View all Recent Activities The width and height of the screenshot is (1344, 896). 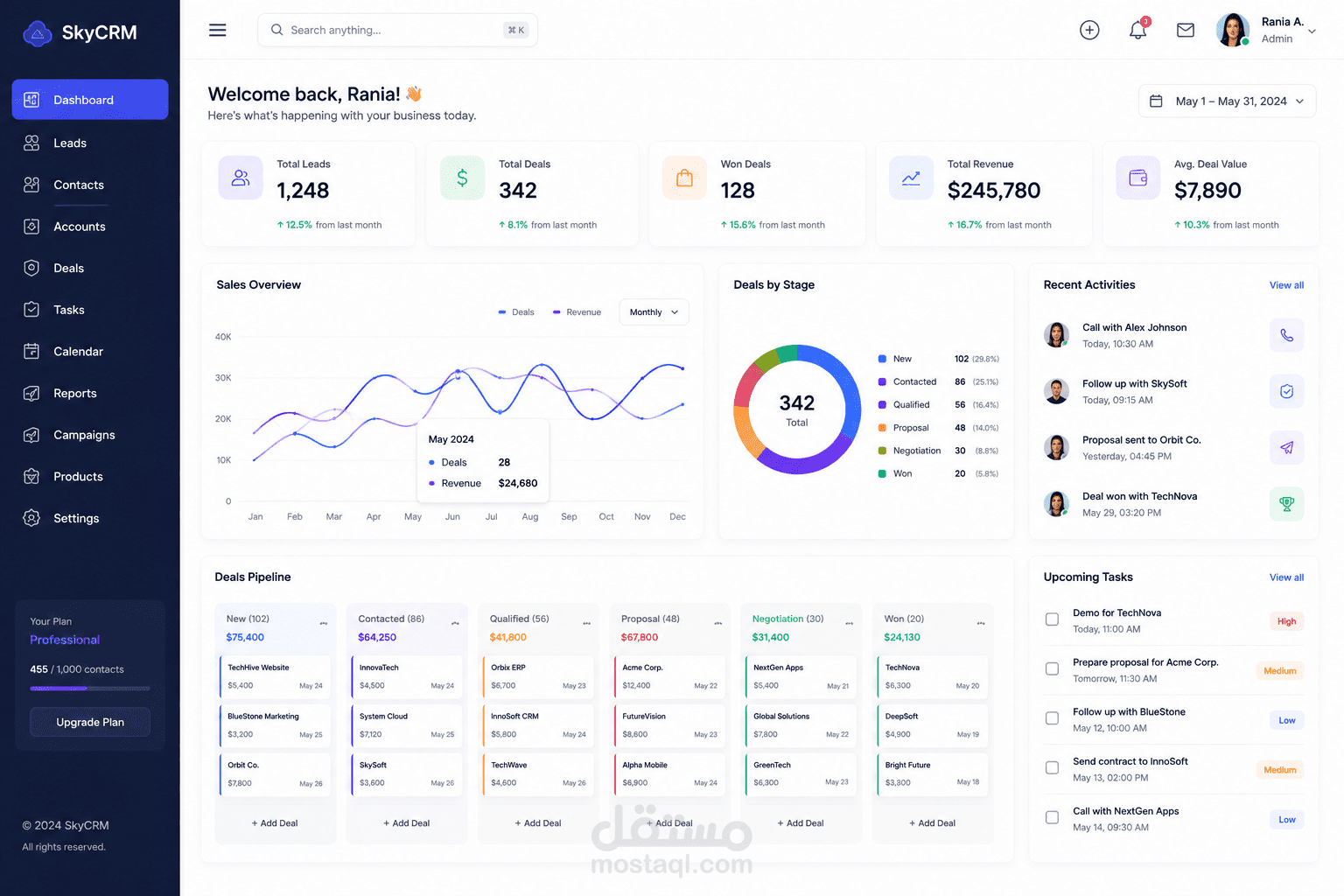coord(1286,285)
